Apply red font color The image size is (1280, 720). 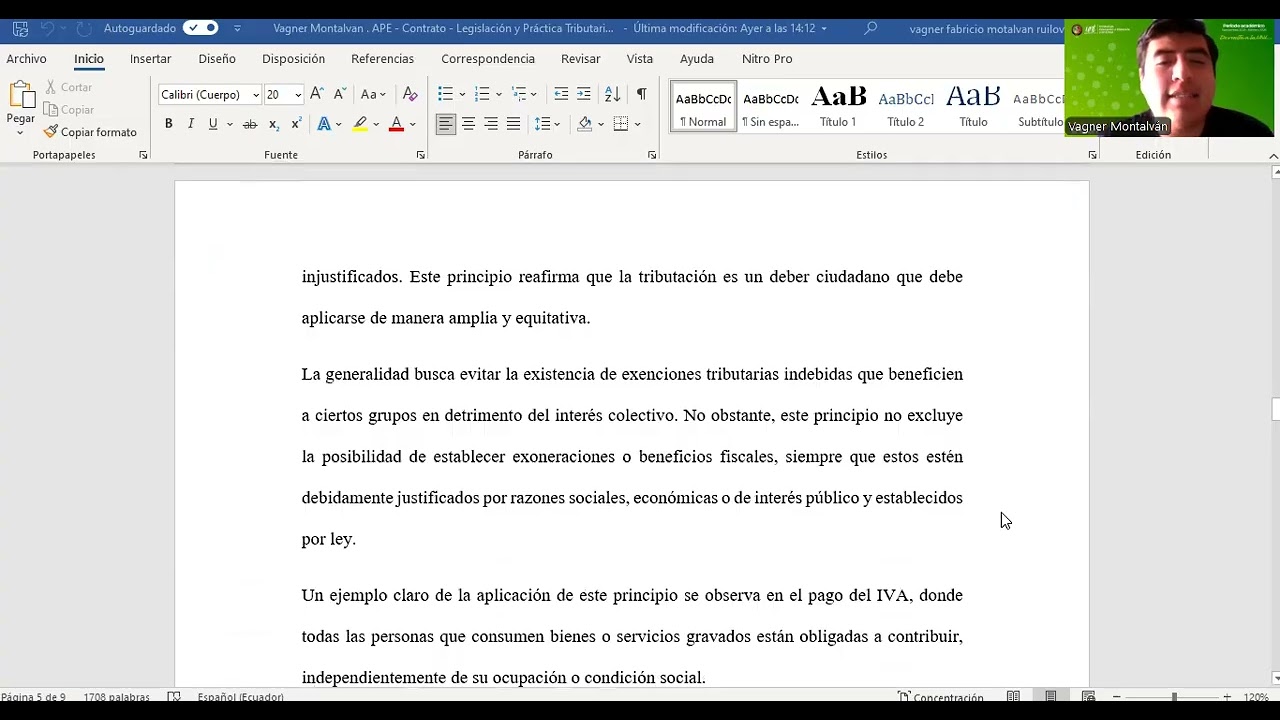click(396, 124)
